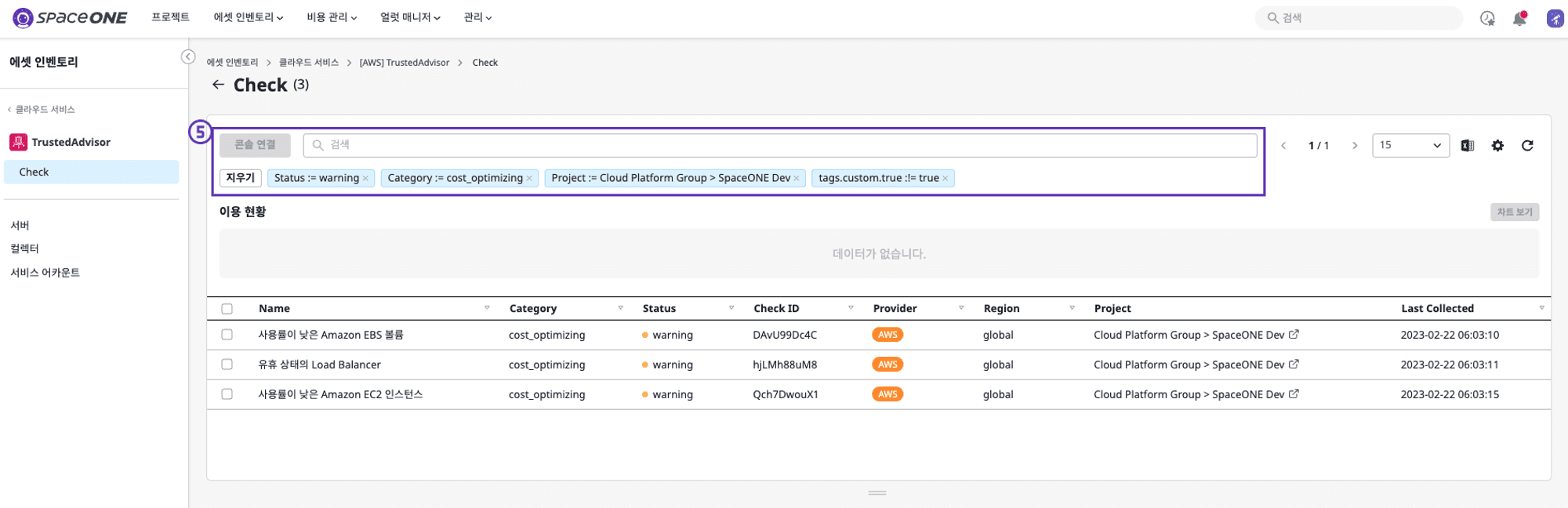Expand the 얼럿 매니저 menu
This screenshot has width=1568, height=508.
[410, 17]
